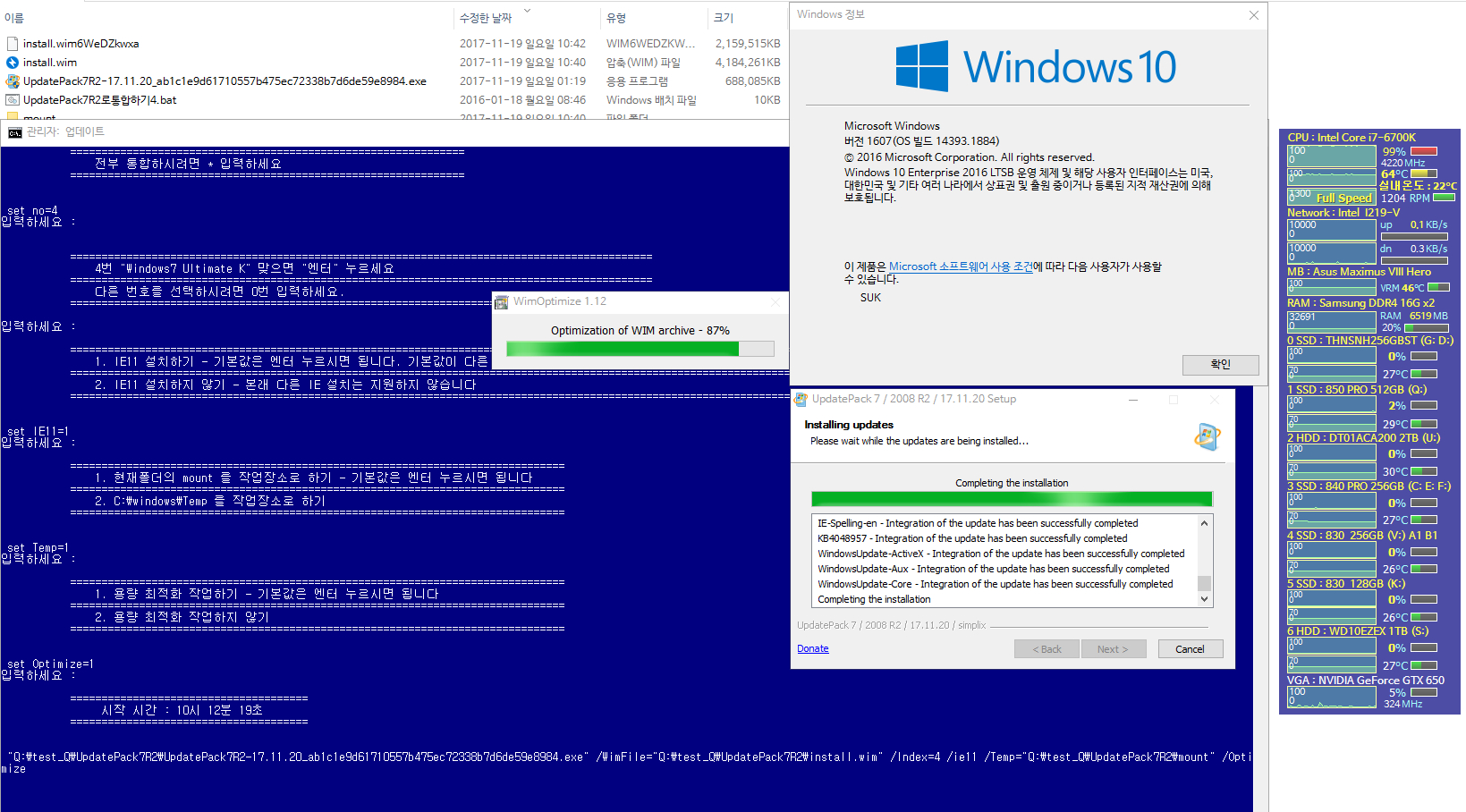Image resolution: width=1466 pixels, height=812 pixels.
Task: Click the disabled Back button
Action: [x=1047, y=649]
